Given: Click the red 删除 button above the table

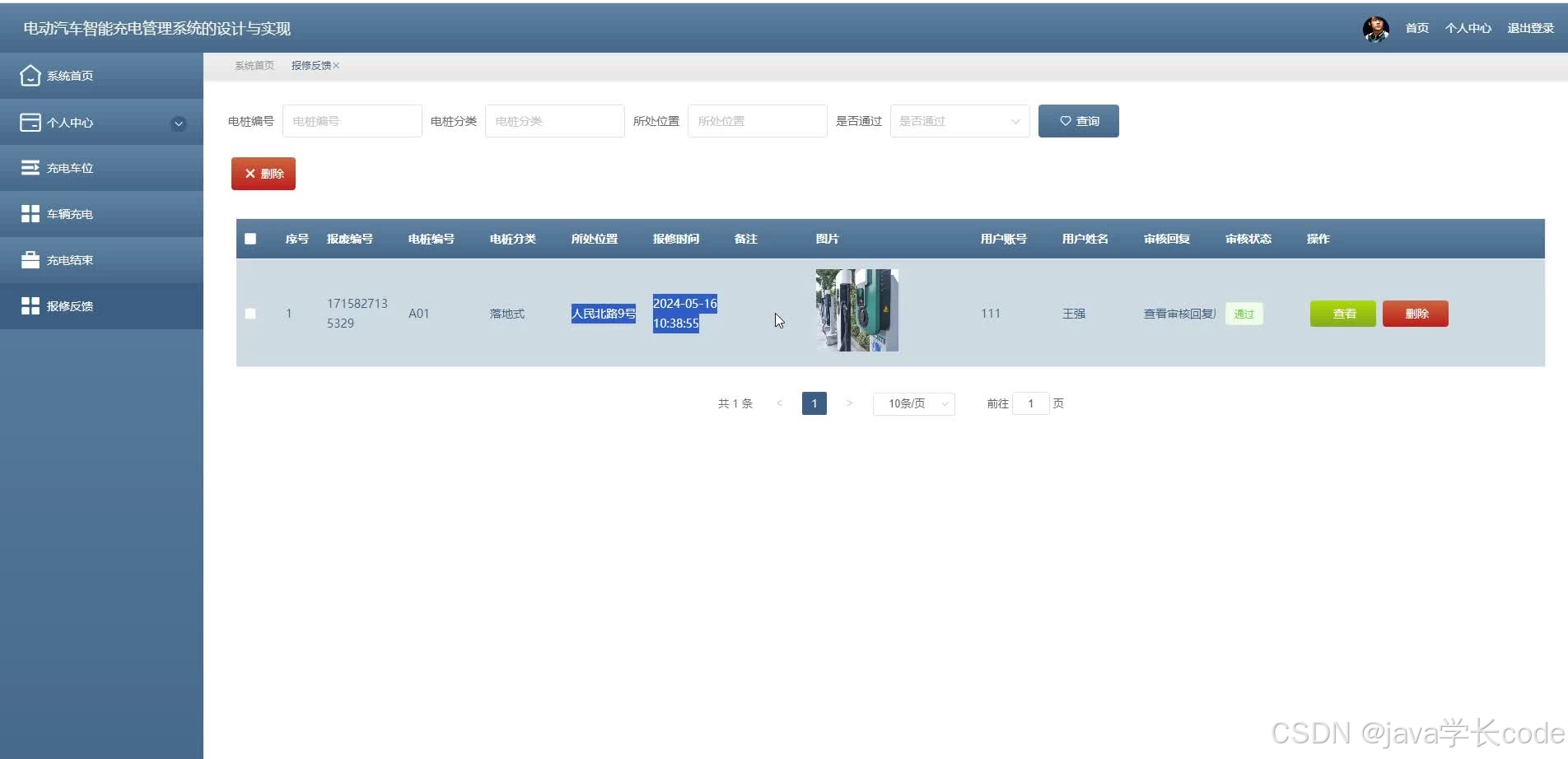Looking at the screenshot, I should pyautogui.click(x=264, y=174).
